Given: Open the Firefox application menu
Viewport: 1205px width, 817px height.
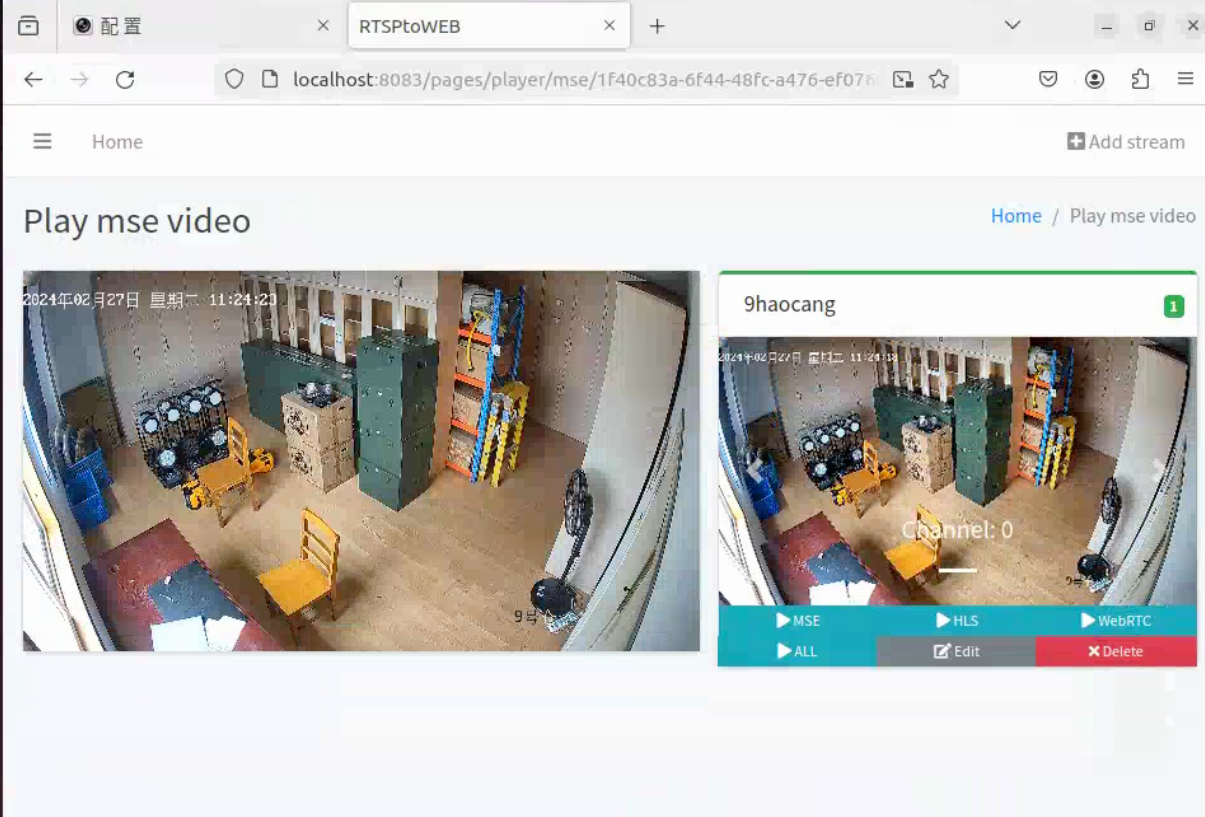Looking at the screenshot, I should [1185, 80].
